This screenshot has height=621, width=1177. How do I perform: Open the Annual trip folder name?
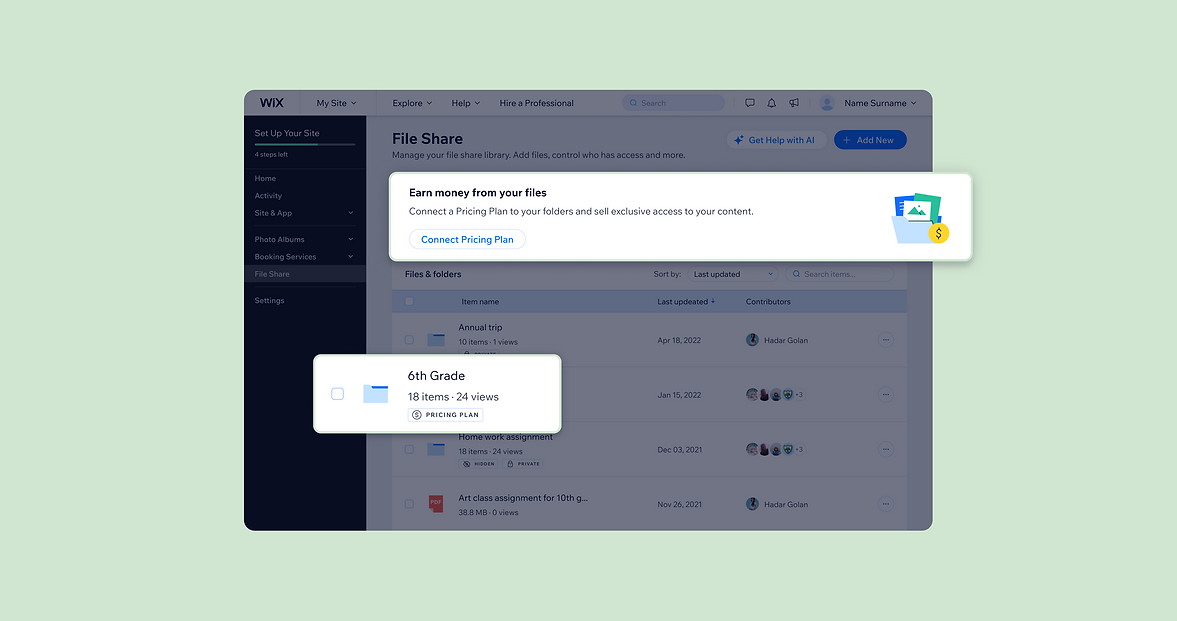pyautogui.click(x=480, y=327)
